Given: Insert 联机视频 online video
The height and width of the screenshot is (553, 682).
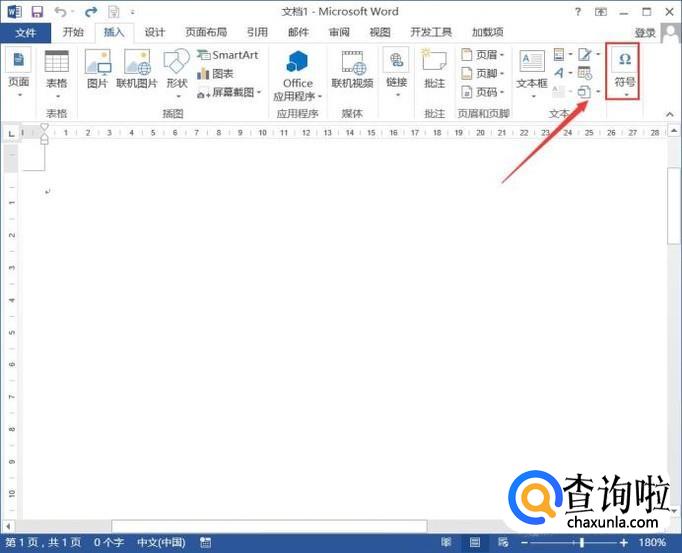Looking at the screenshot, I should point(353,70).
